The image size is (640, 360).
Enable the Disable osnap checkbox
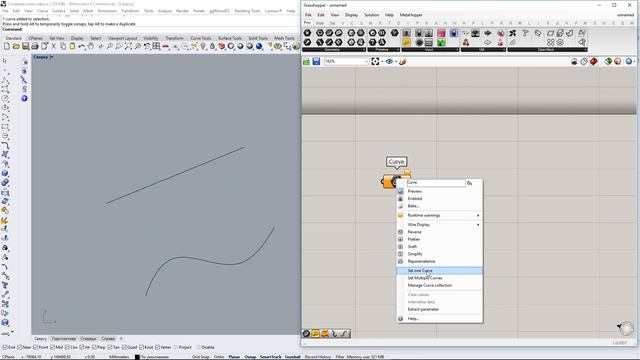198,347
